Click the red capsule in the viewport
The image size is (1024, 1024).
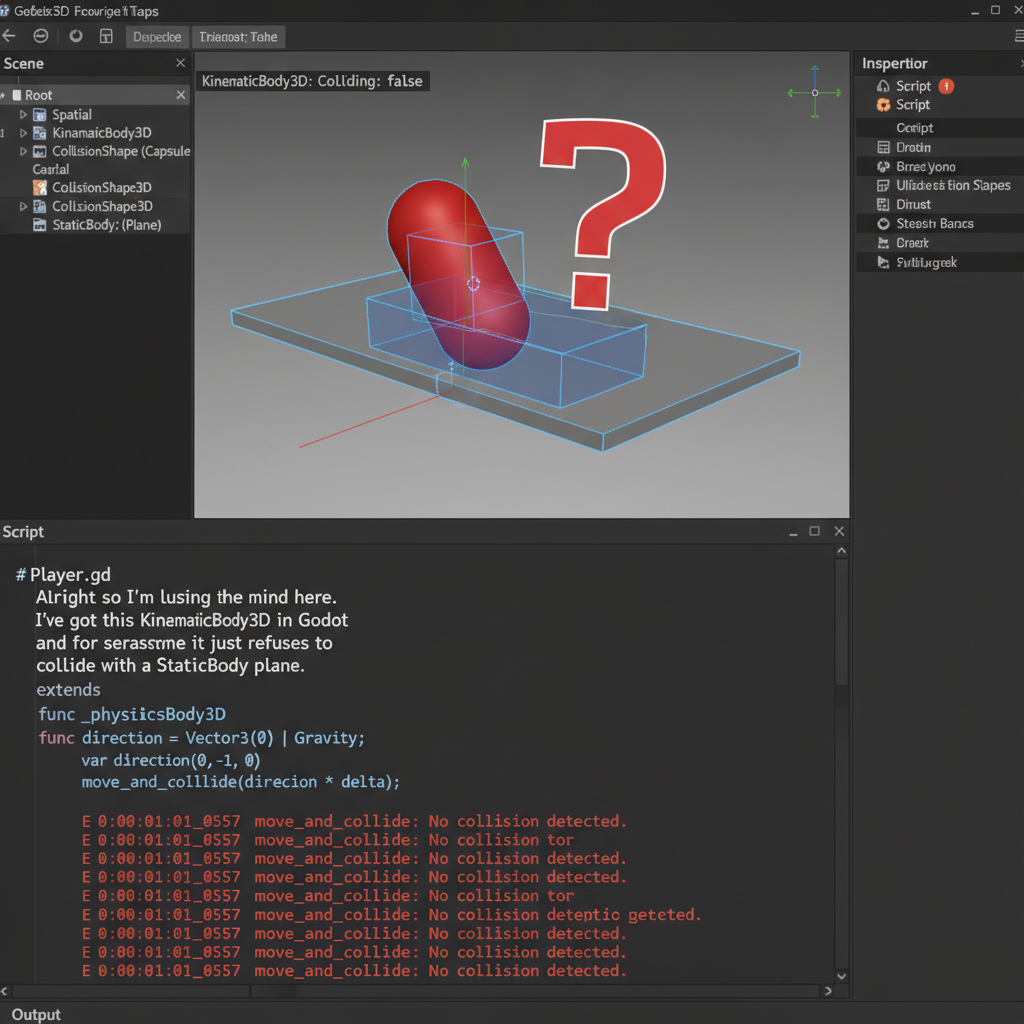(459, 274)
